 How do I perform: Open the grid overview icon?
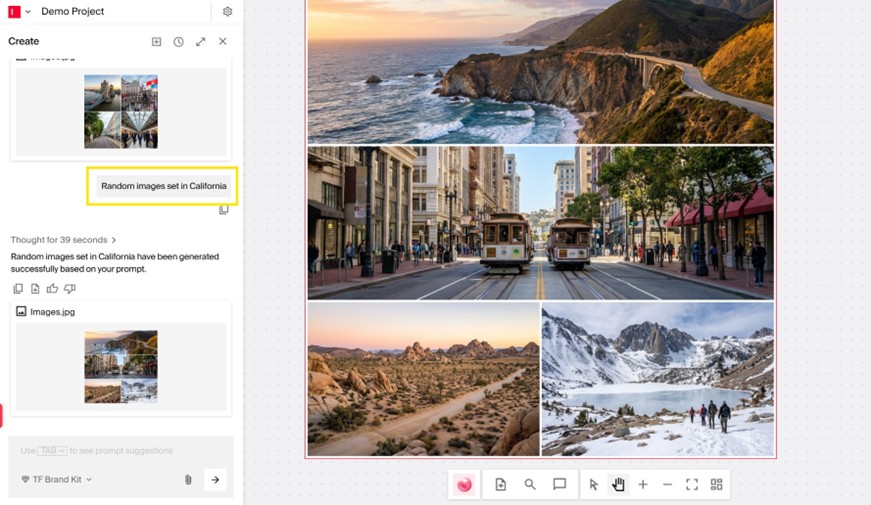click(716, 484)
